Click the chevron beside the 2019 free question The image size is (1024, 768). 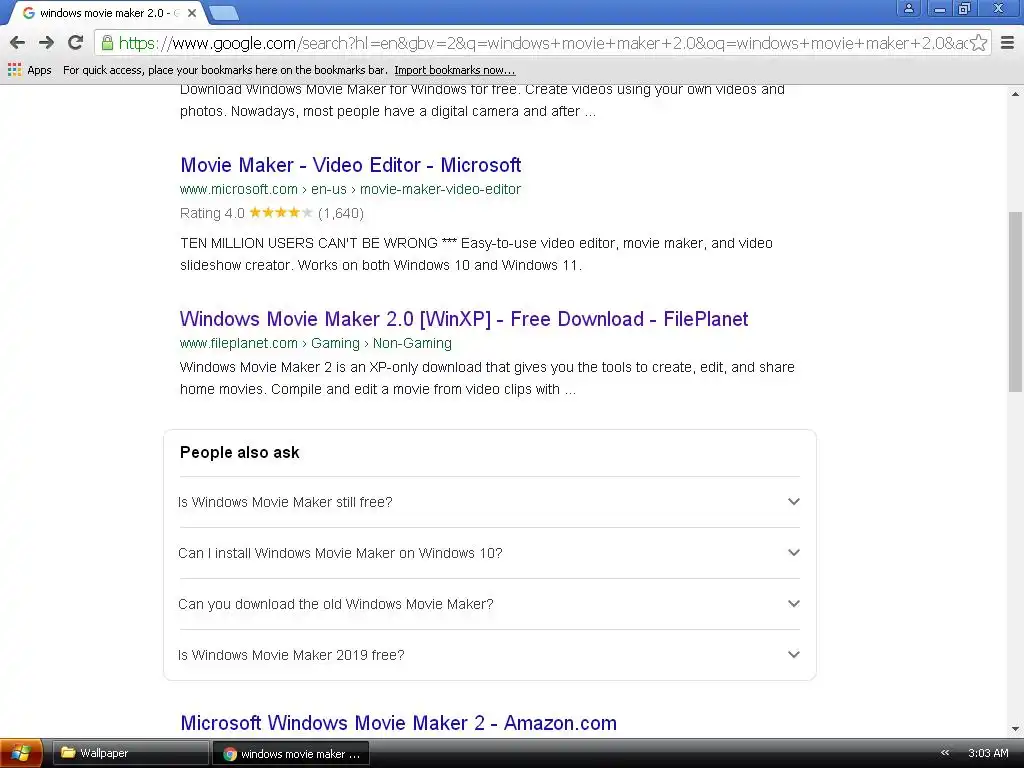click(x=793, y=654)
